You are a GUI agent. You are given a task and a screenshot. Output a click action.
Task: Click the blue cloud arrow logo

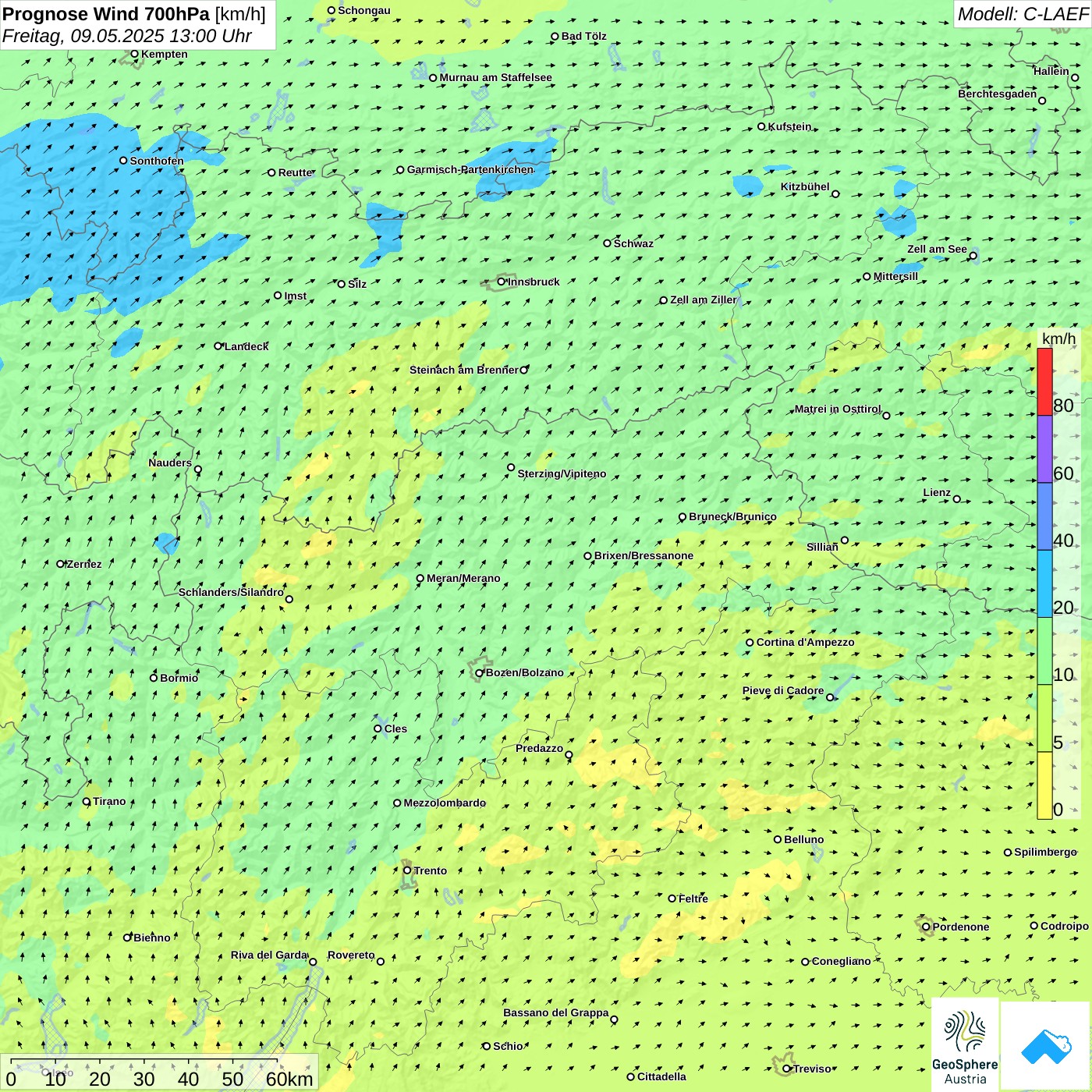point(1045,1047)
